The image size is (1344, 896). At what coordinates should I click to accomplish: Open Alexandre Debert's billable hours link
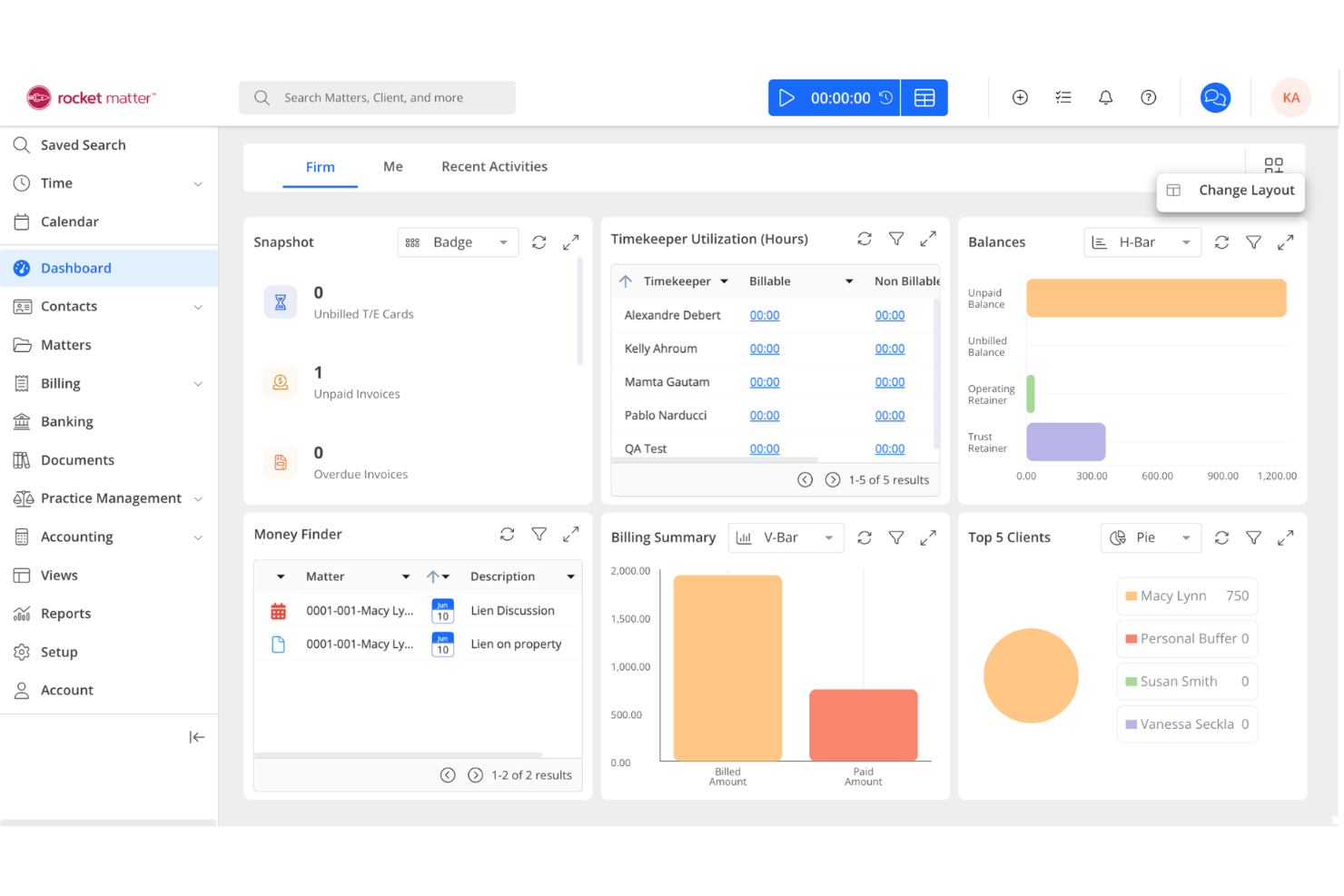point(765,315)
